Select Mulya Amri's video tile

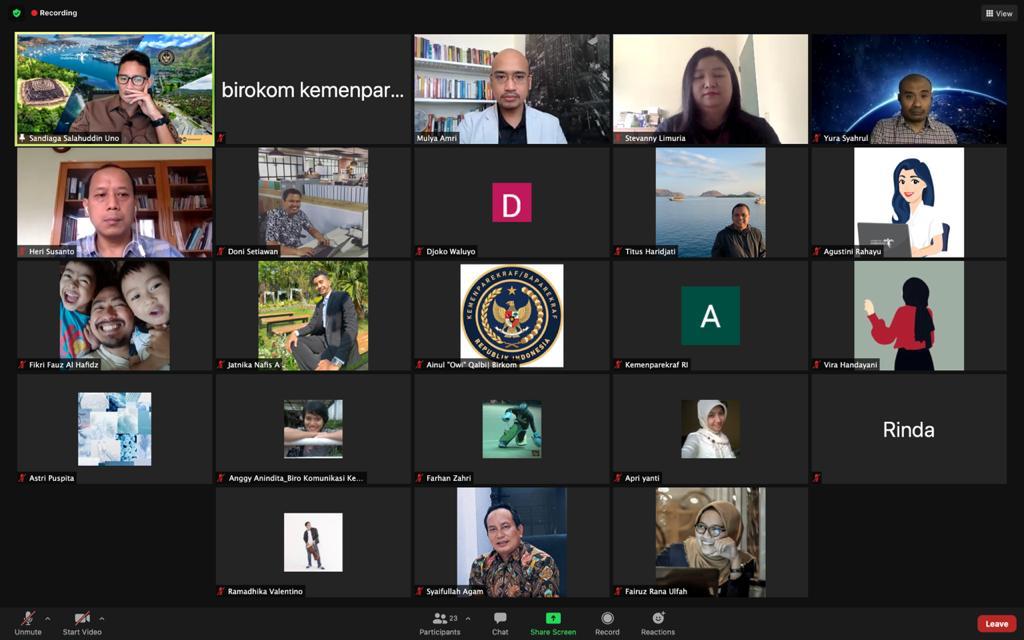pos(511,88)
